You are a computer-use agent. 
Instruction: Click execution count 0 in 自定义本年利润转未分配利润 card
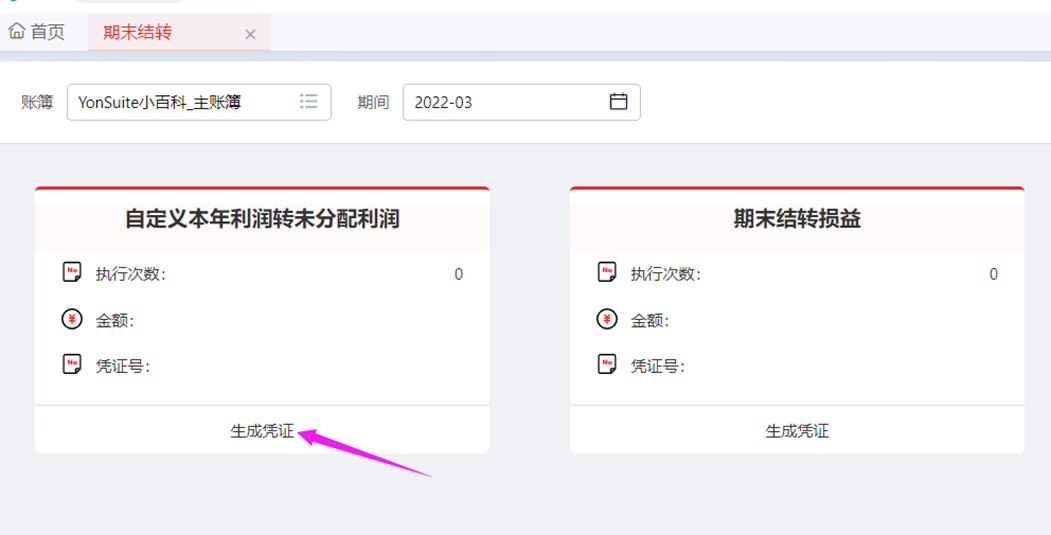(x=458, y=274)
